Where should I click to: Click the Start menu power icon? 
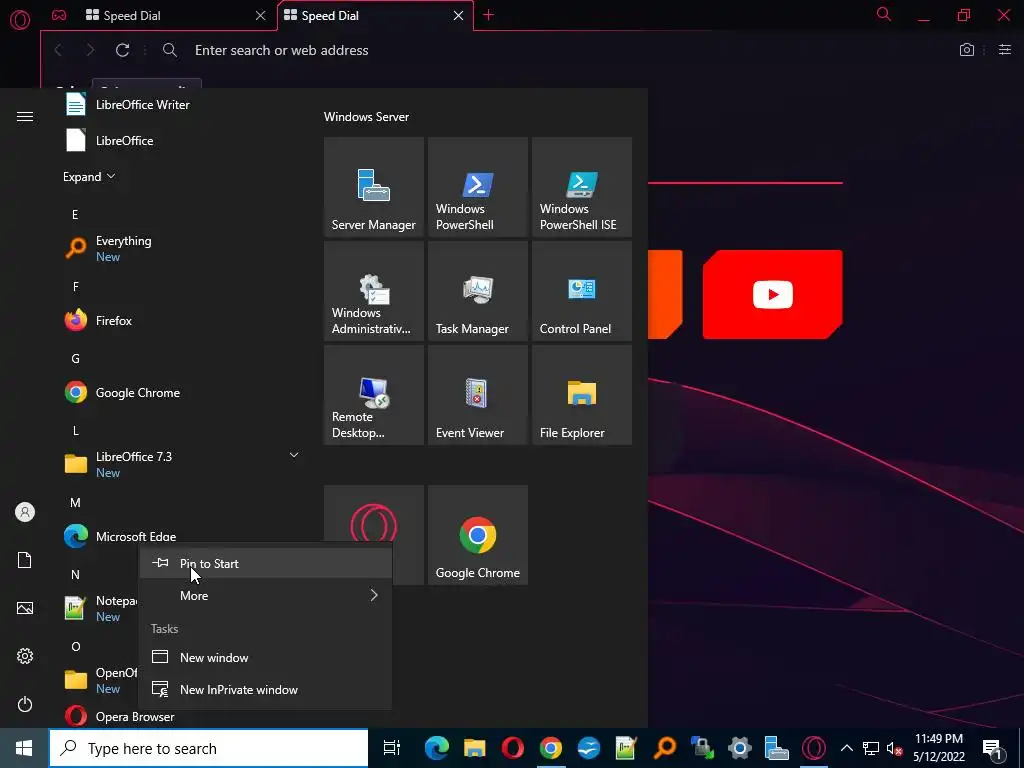25,704
